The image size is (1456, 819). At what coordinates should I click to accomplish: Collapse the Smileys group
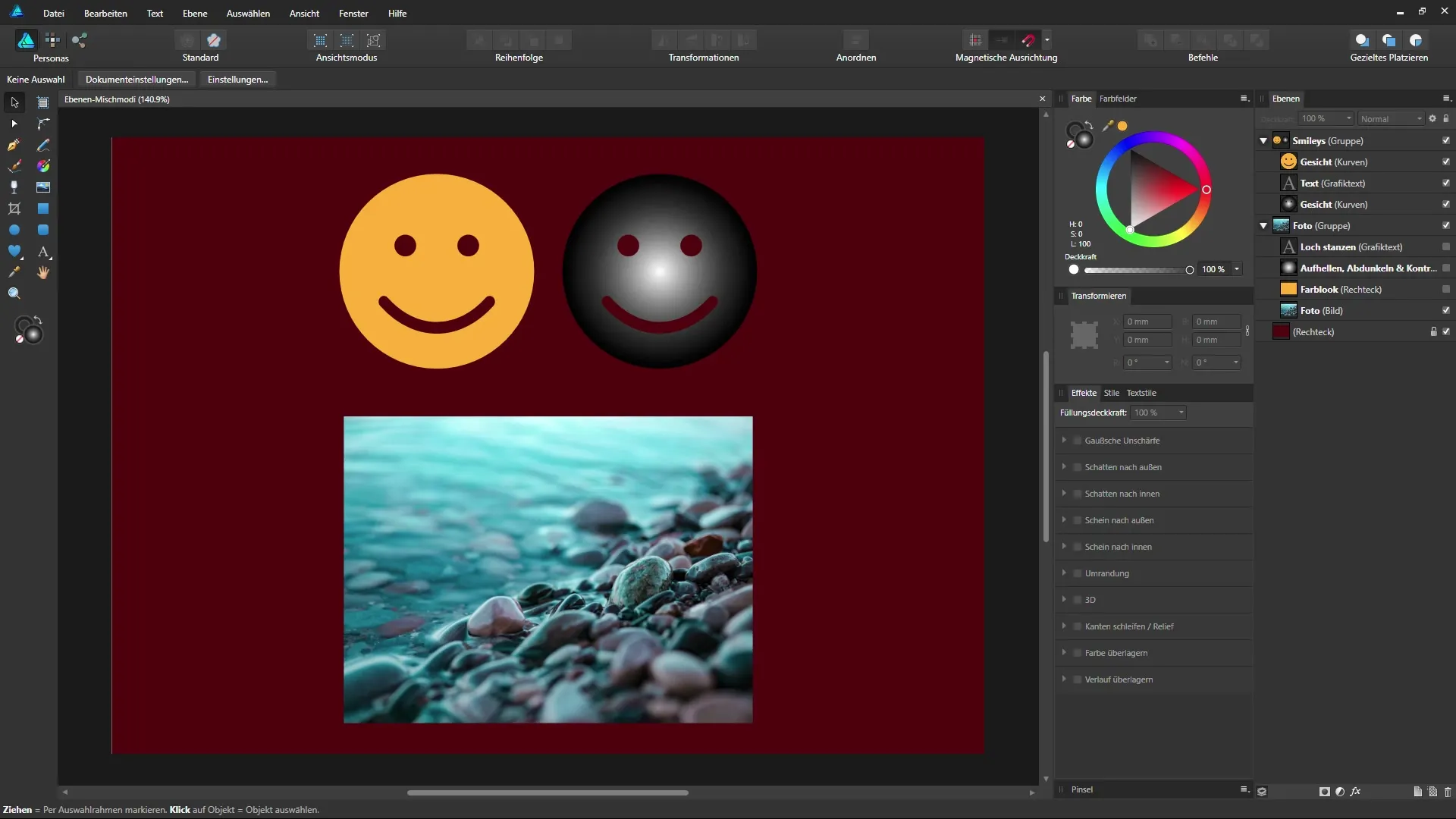1263,141
